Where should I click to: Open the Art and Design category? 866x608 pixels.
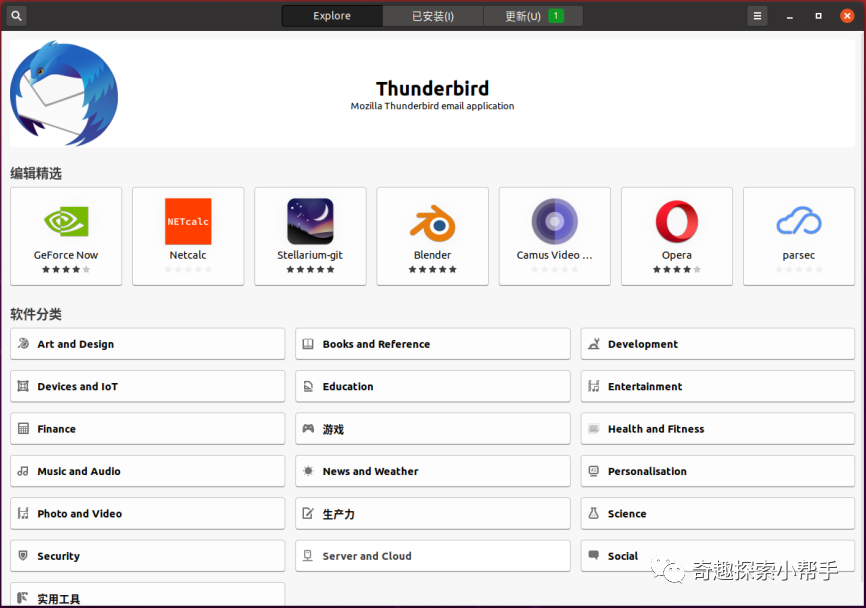click(x=147, y=344)
